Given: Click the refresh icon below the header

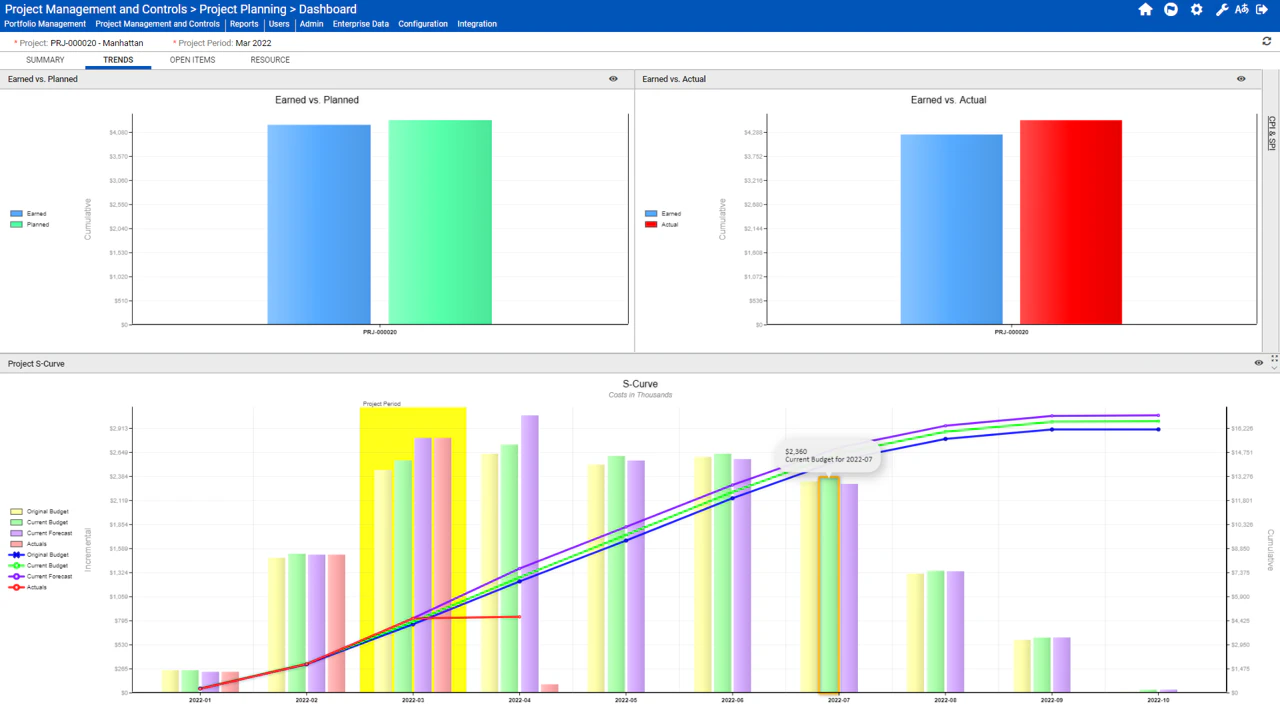Looking at the screenshot, I should pos(1266,42).
